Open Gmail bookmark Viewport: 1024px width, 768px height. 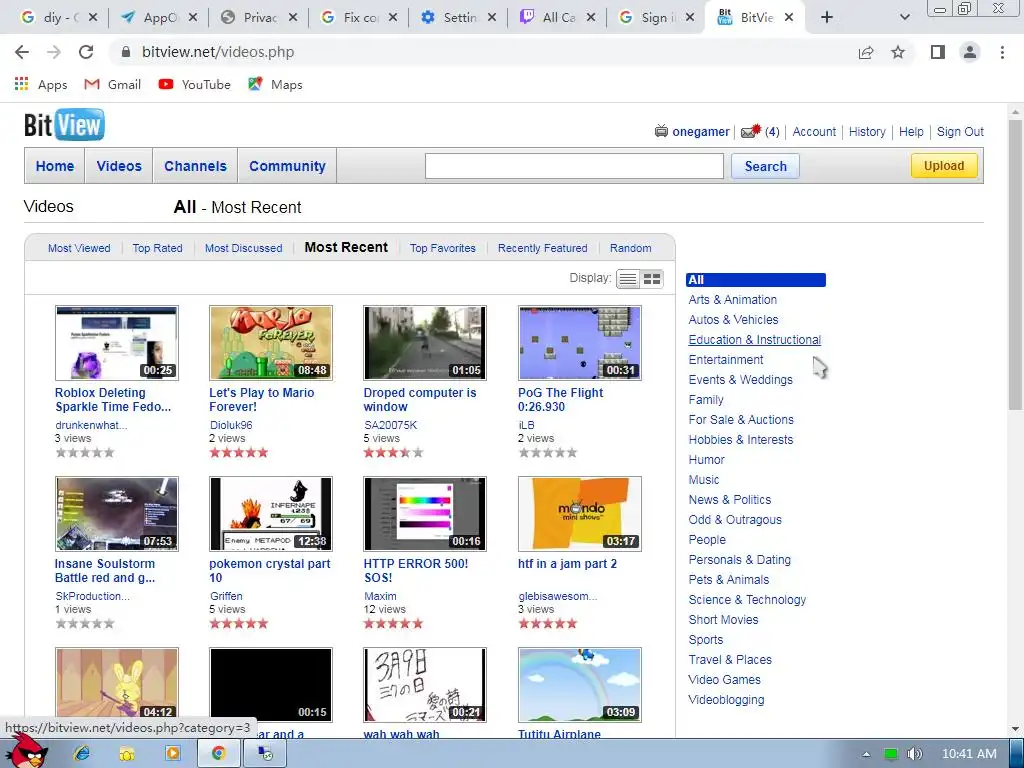(112, 84)
